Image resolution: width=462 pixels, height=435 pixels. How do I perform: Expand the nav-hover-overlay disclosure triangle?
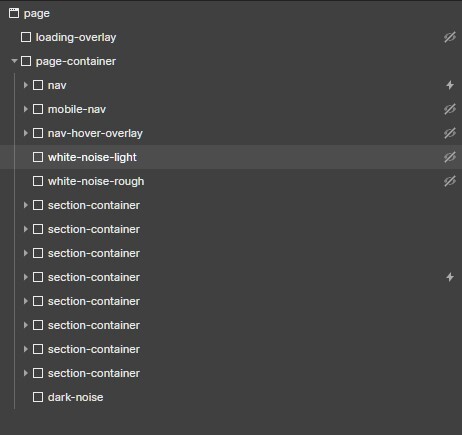[x=26, y=133]
